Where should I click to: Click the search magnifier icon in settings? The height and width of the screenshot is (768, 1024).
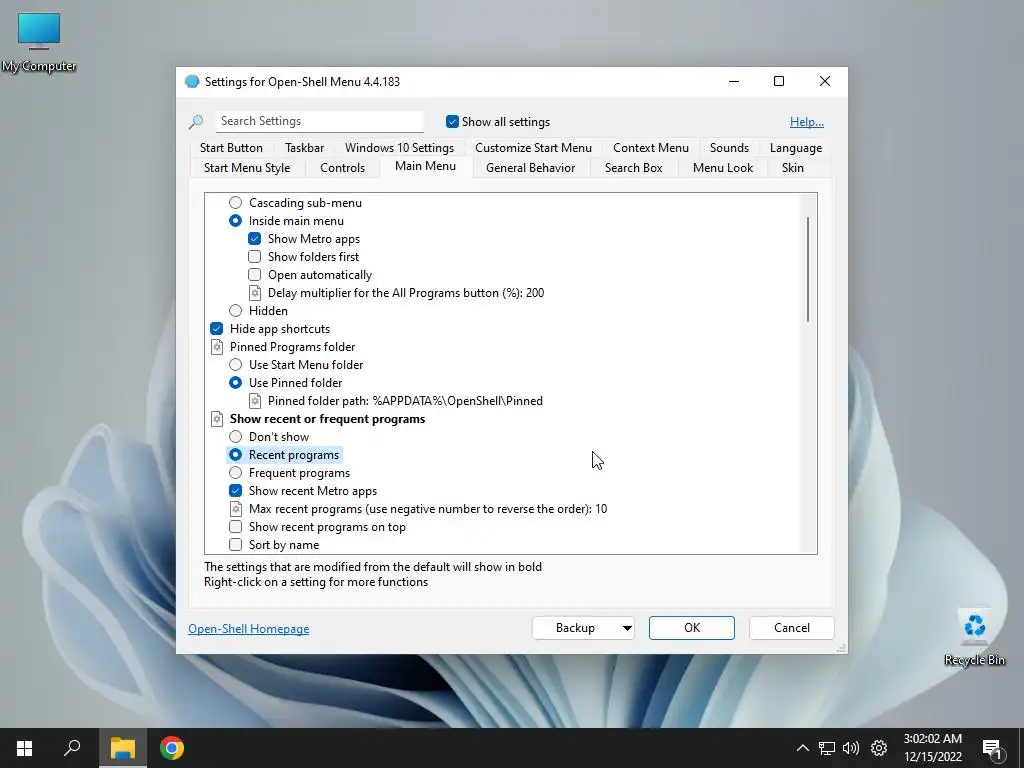pyautogui.click(x=196, y=121)
